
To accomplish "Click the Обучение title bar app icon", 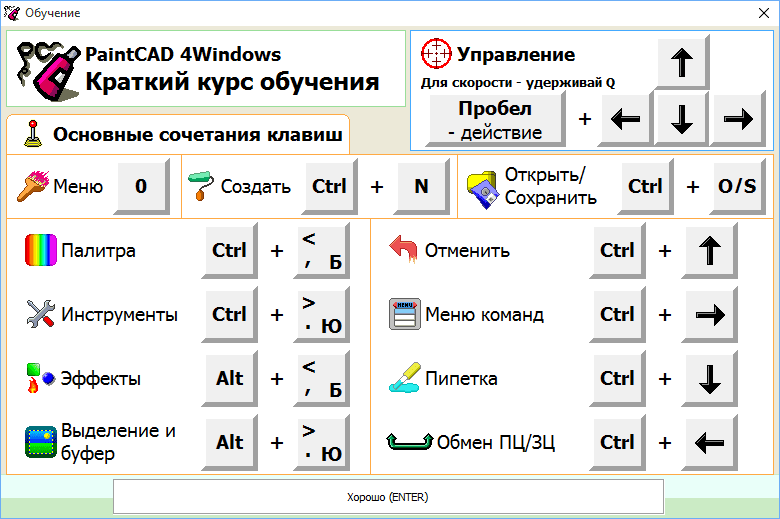I will point(11,13).
